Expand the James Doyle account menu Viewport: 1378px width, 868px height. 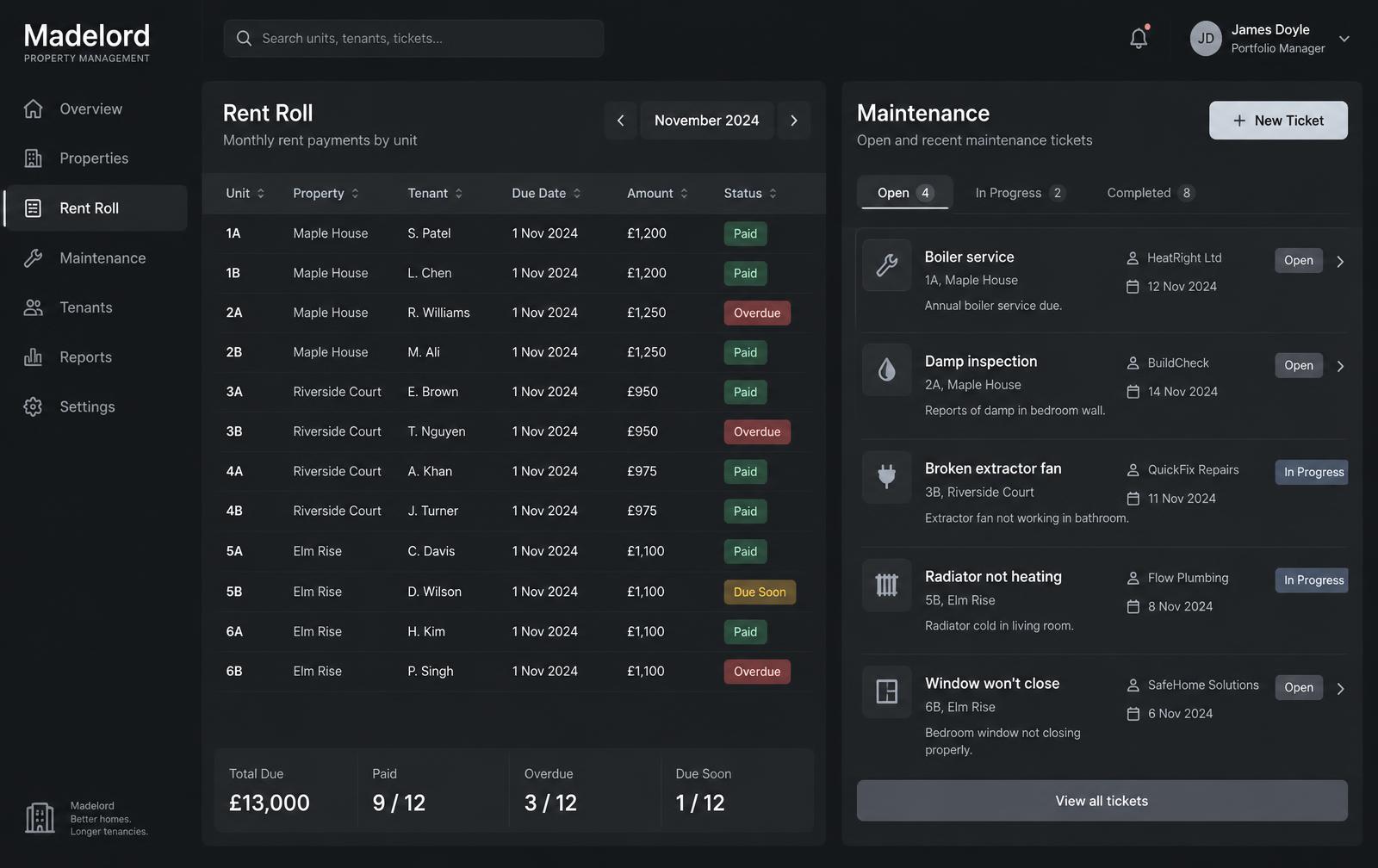click(x=1344, y=39)
